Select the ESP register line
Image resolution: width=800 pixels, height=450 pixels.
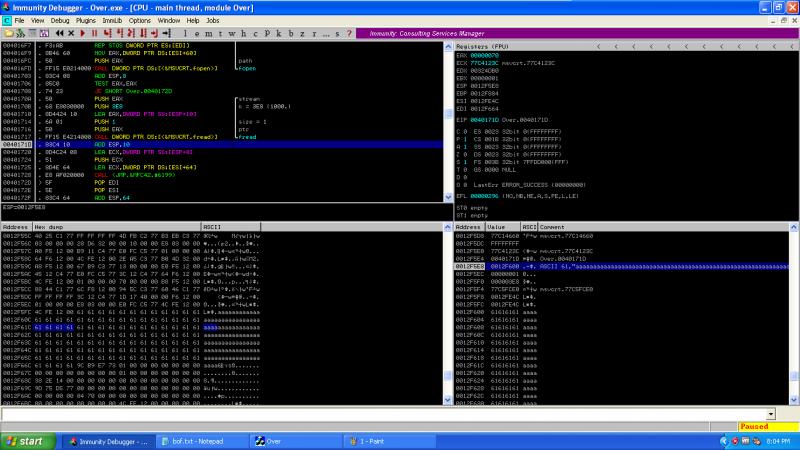point(478,86)
